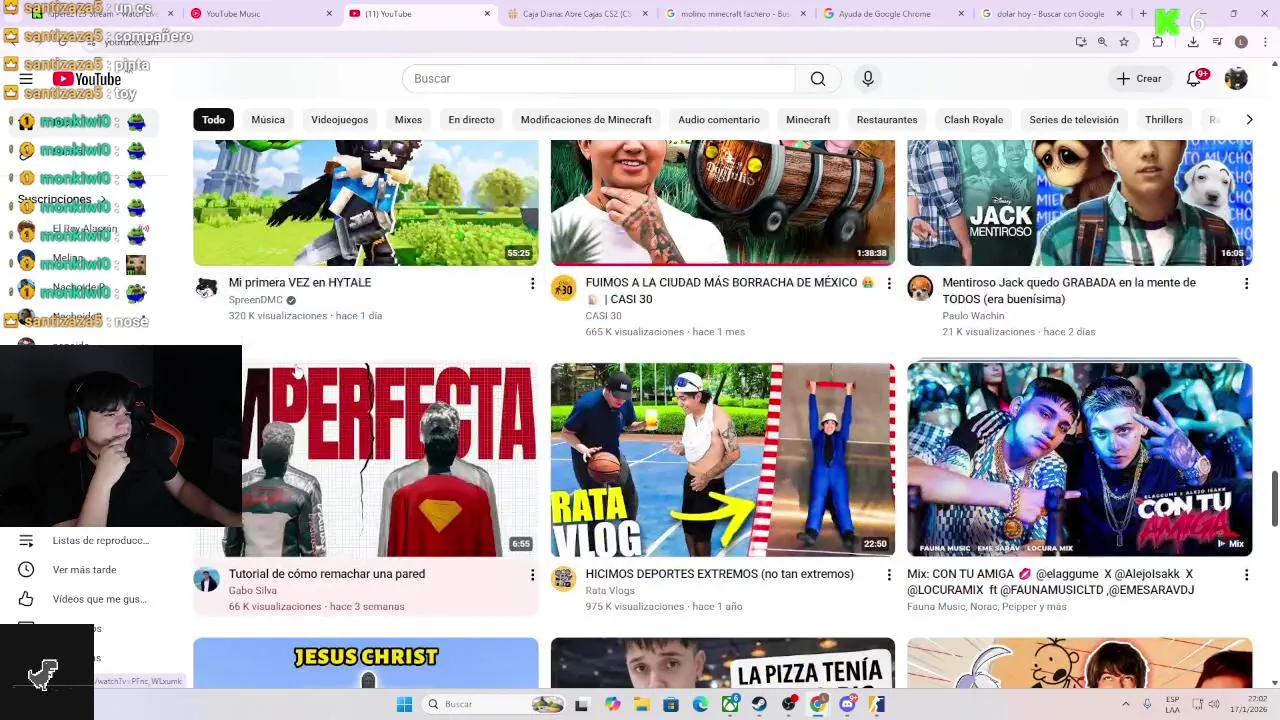
Task: Open options for remachar una pared video
Action: [x=532, y=575]
